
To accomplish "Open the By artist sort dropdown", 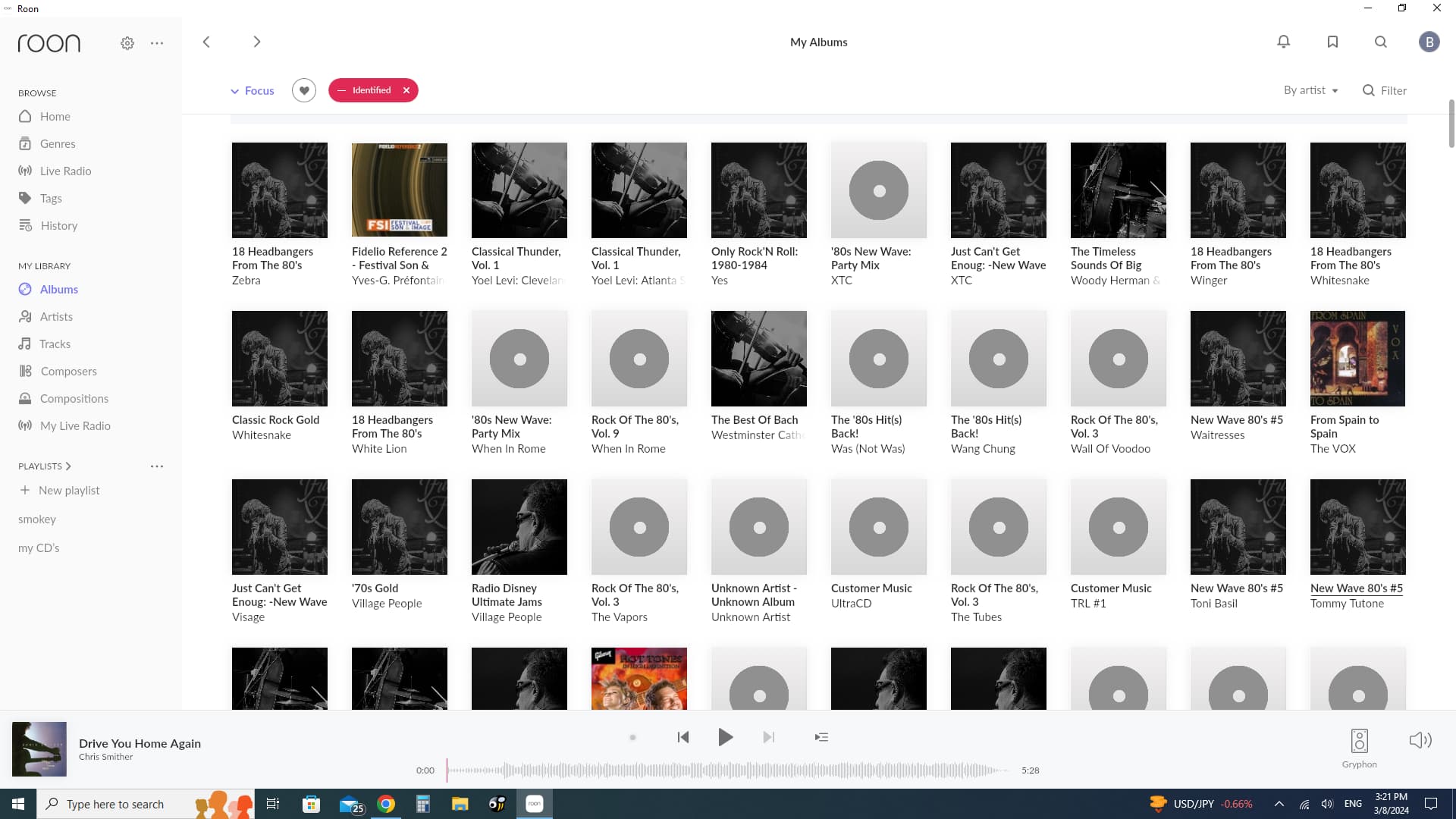I will (1311, 90).
